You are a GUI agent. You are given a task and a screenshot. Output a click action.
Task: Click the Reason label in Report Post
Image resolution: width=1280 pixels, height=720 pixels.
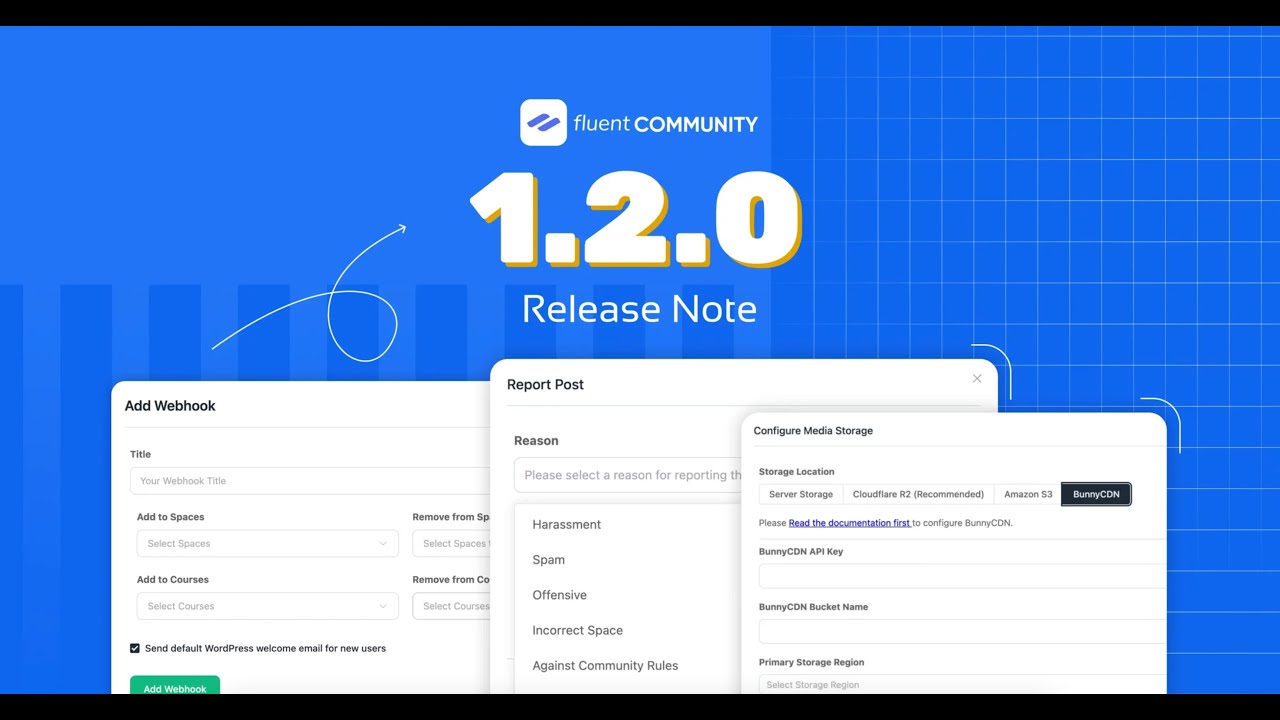536,441
